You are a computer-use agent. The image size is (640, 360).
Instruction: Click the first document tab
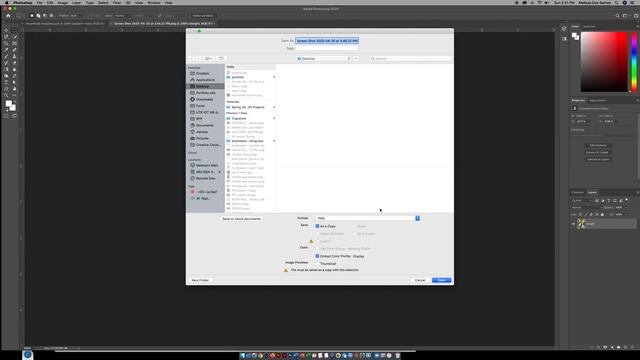pyautogui.click(x=64, y=24)
